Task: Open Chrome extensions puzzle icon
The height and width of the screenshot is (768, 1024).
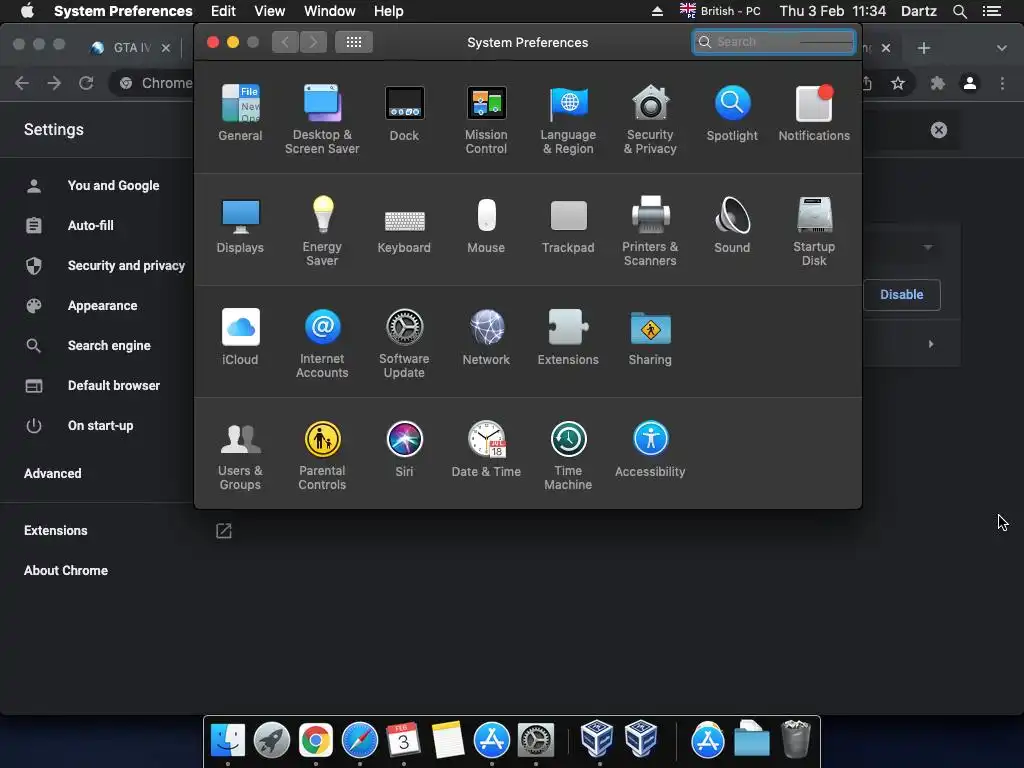Action: 937,83
